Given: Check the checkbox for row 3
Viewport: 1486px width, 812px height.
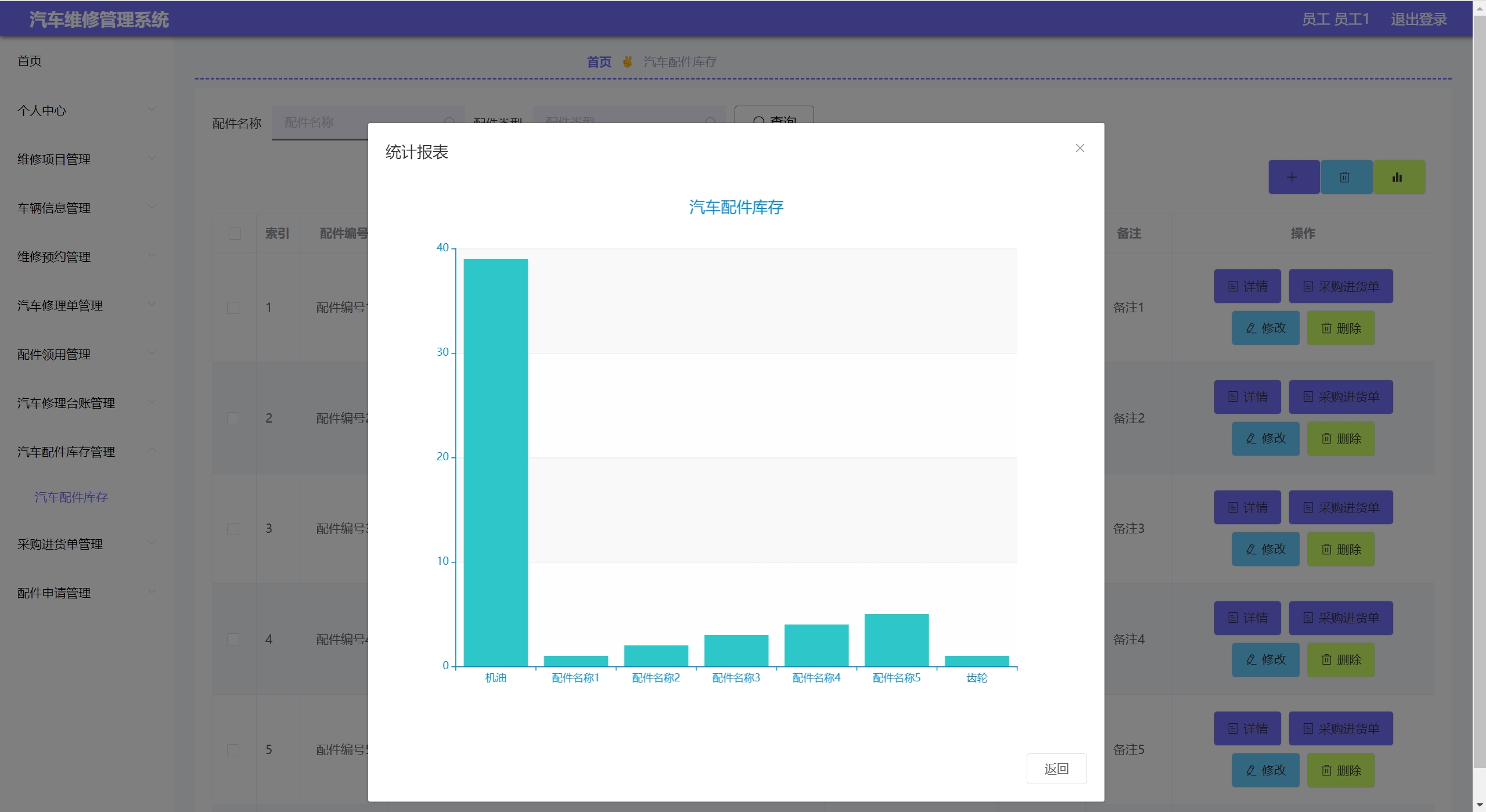Looking at the screenshot, I should click(x=233, y=529).
